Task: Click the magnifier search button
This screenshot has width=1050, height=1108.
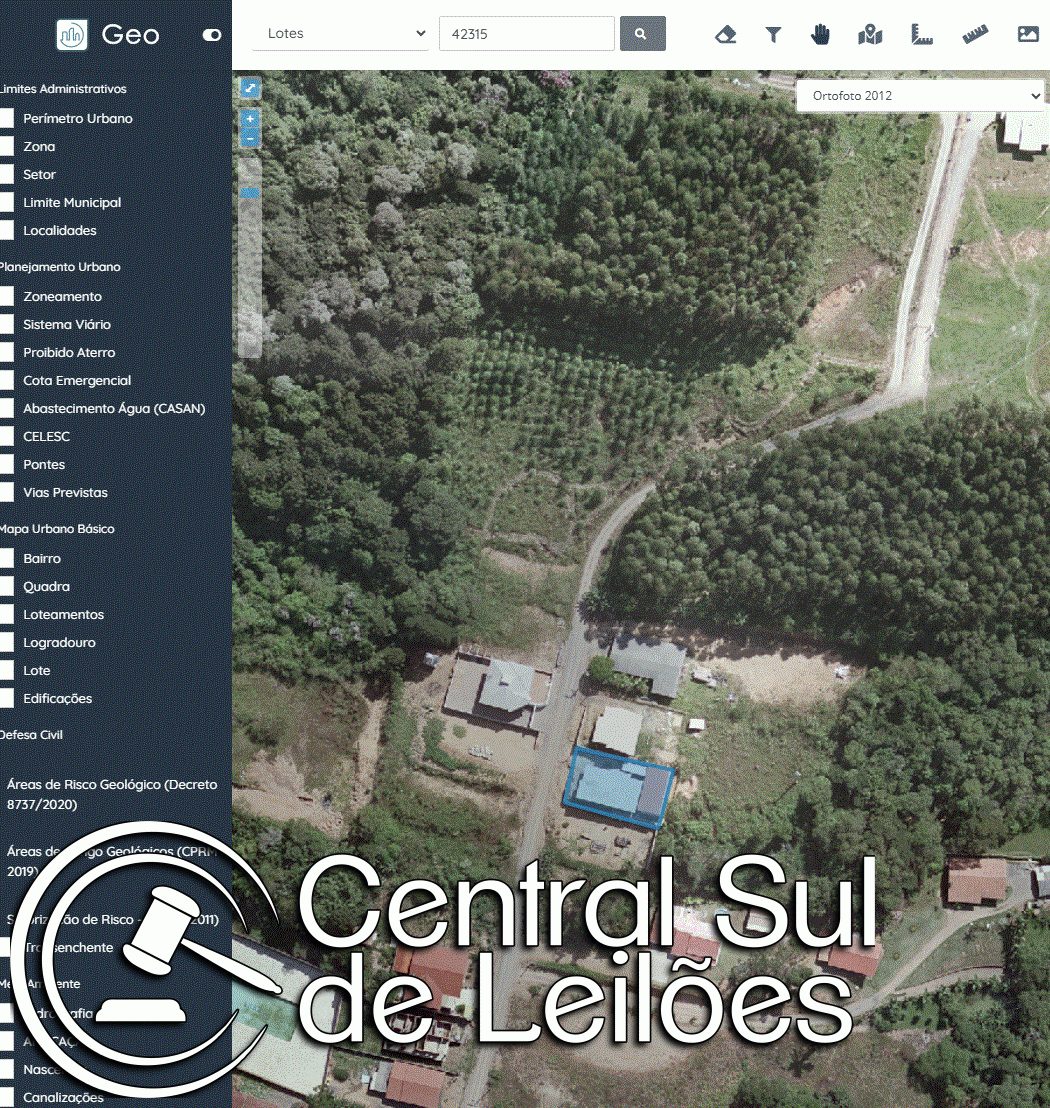Action: click(x=642, y=34)
